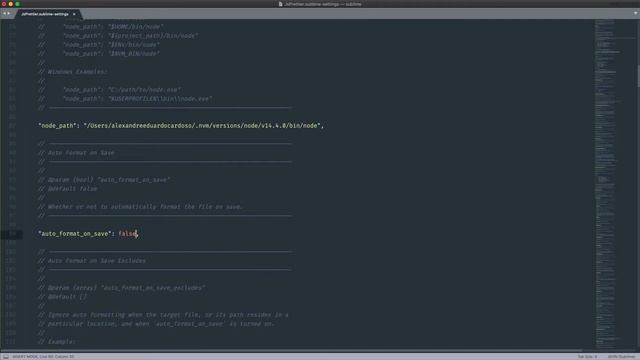The height and width of the screenshot is (360, 640).
Task: Click the "auto_format_on_save" key
Action: click(x=75, y=234)
